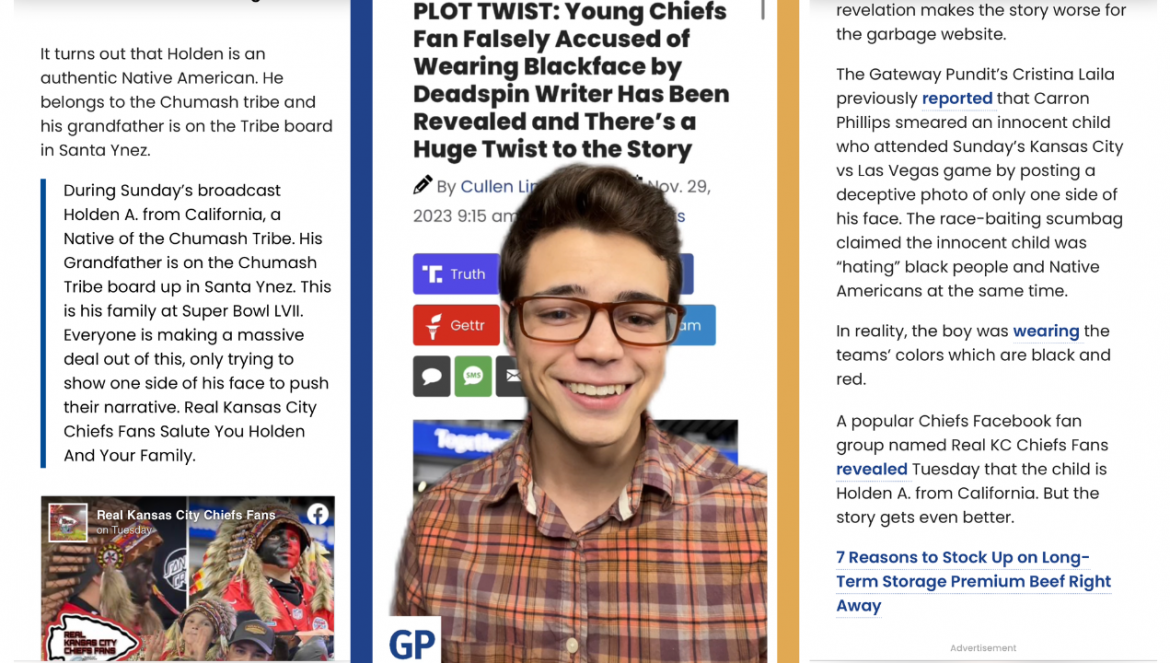Image resolution: width=1170 pixels, height=663 pixels.
Task: Share the article on Gettr
Action: (x=456, y=325)
